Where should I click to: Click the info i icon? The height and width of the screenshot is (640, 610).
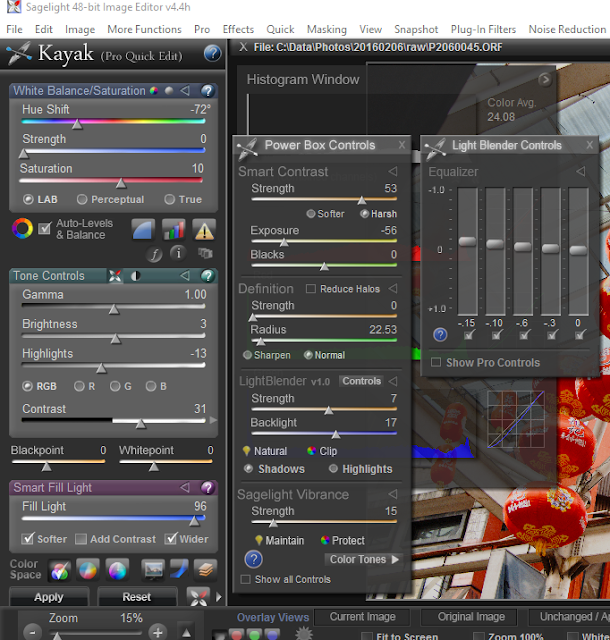(178, 253)
